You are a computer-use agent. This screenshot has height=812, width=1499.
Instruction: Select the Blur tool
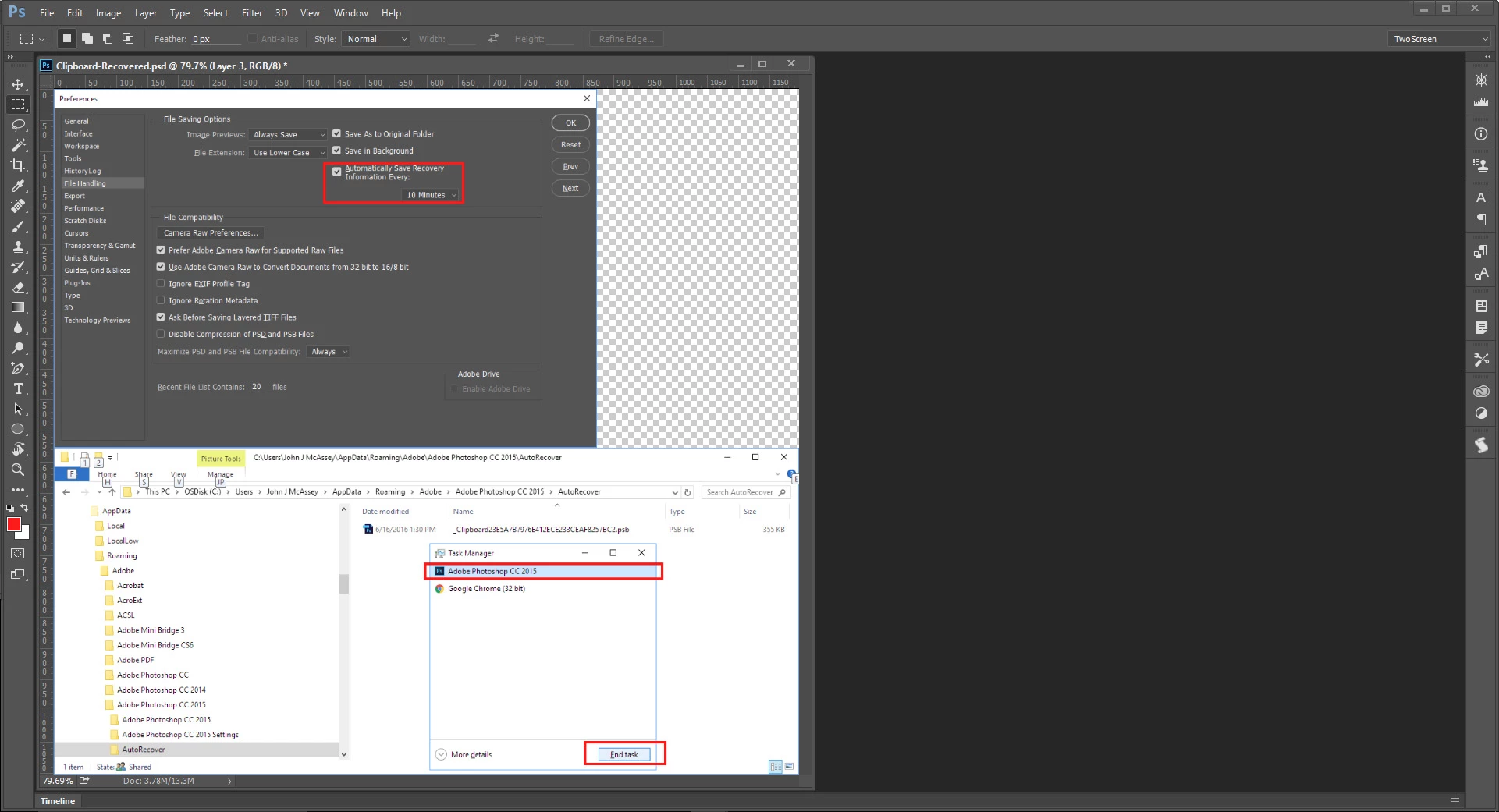pos(18,328)
